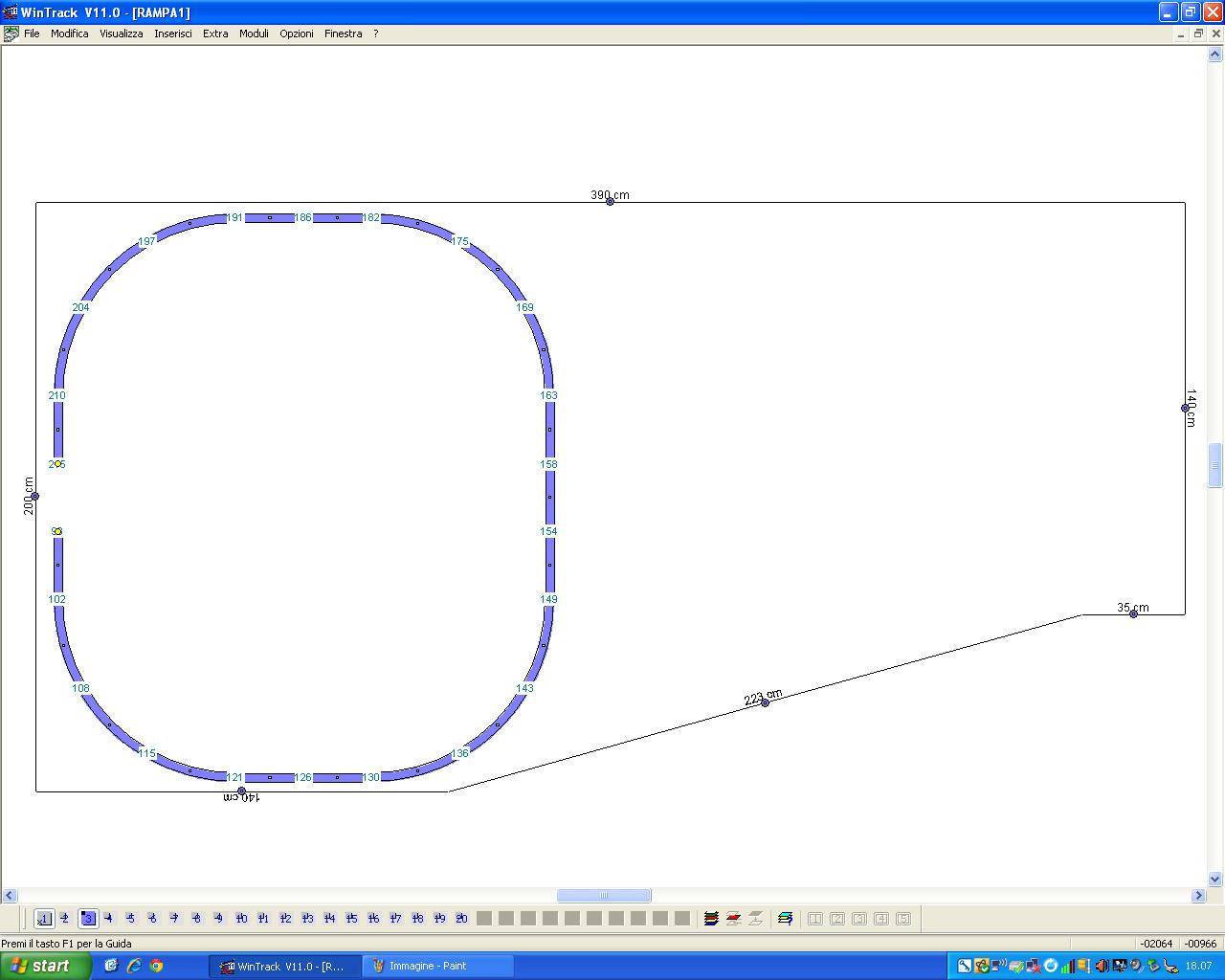The height and width of the screenshot is (980, 1225).
Task: Click the multicolor stacked layers icon
Action: point(711,919)
